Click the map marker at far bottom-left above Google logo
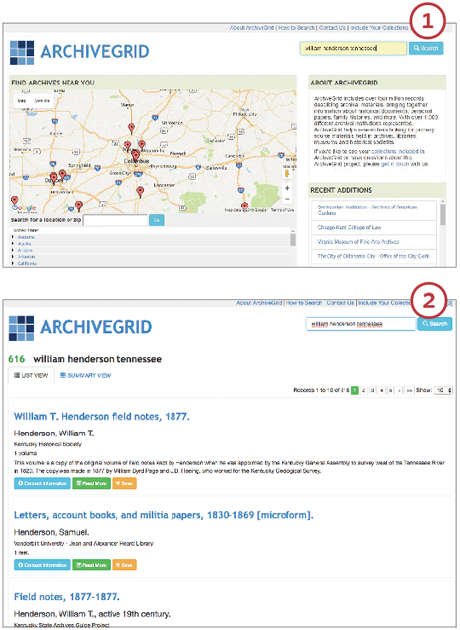 14,200
